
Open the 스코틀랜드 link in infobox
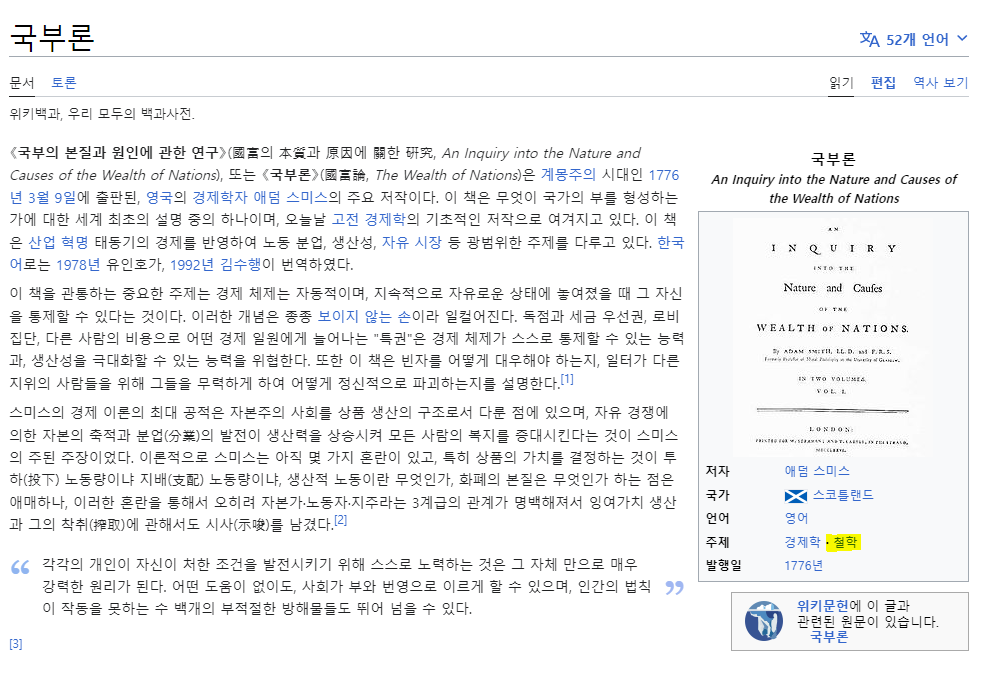click(x=843, y=495)
